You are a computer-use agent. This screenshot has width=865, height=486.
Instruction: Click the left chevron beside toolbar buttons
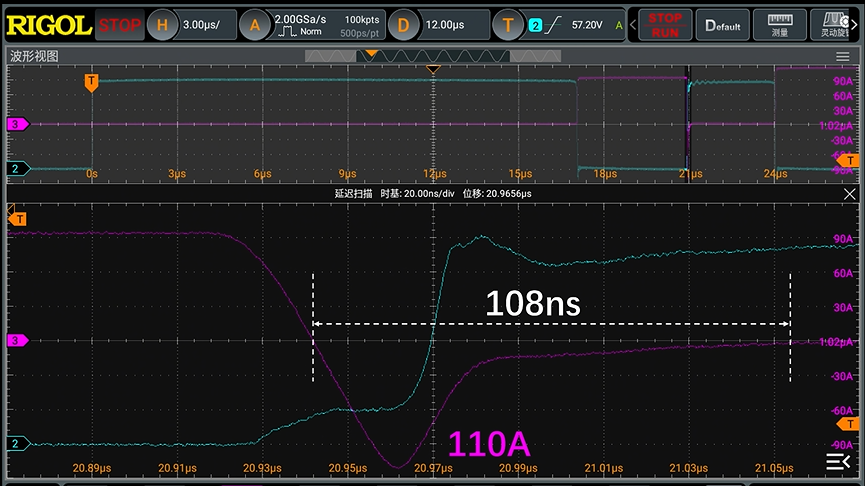tap(633, 25)
